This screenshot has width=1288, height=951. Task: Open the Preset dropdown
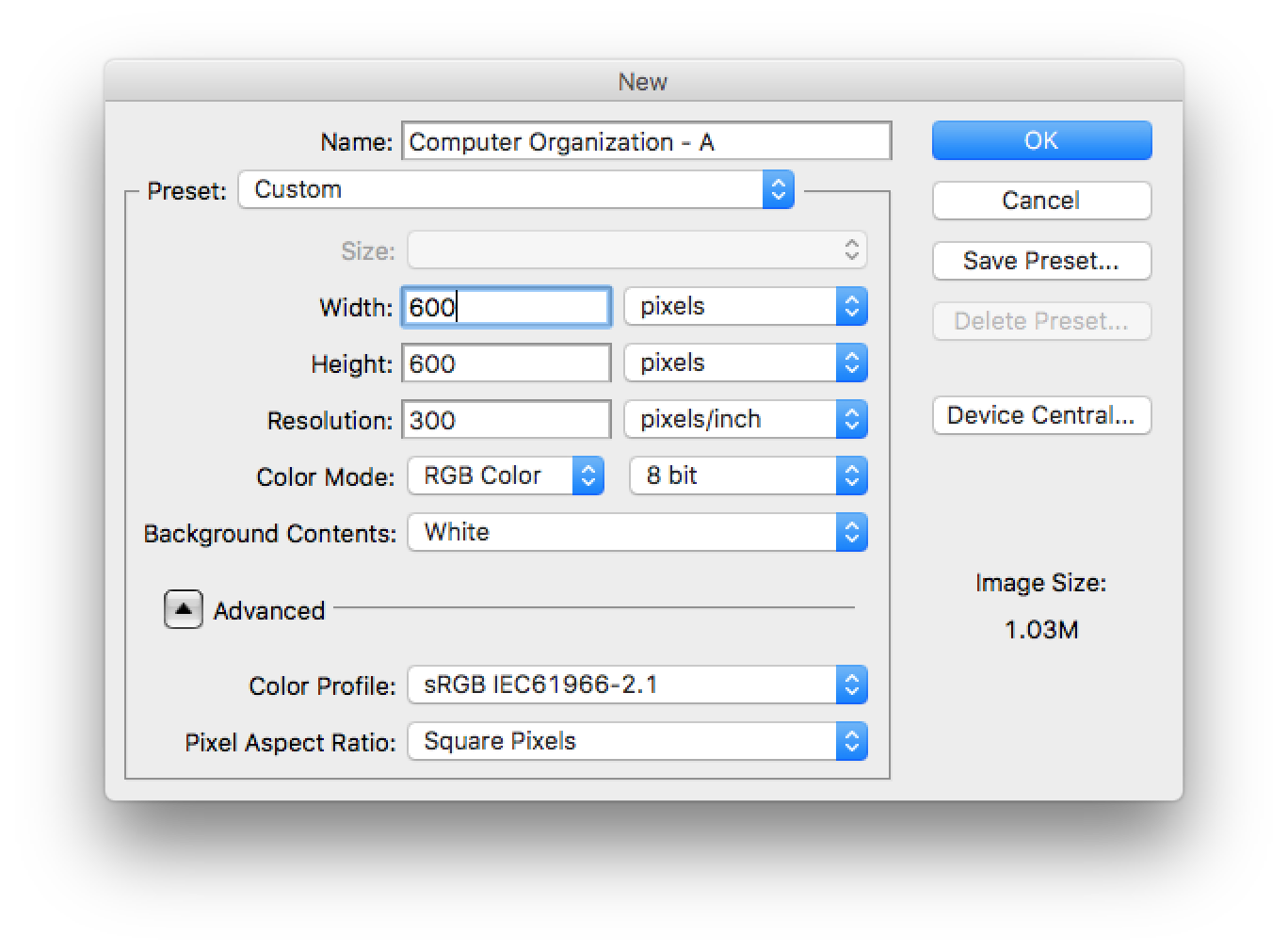point(516,189)
